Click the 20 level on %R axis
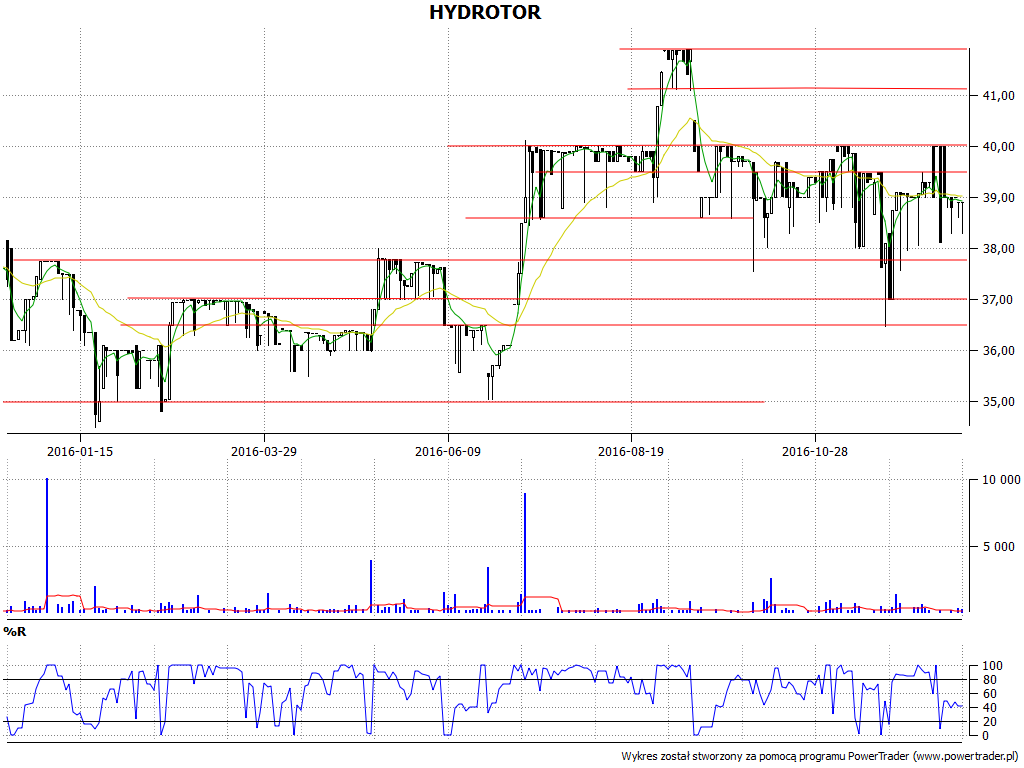The image size is (1024, 768). click(x=989, y=722)
